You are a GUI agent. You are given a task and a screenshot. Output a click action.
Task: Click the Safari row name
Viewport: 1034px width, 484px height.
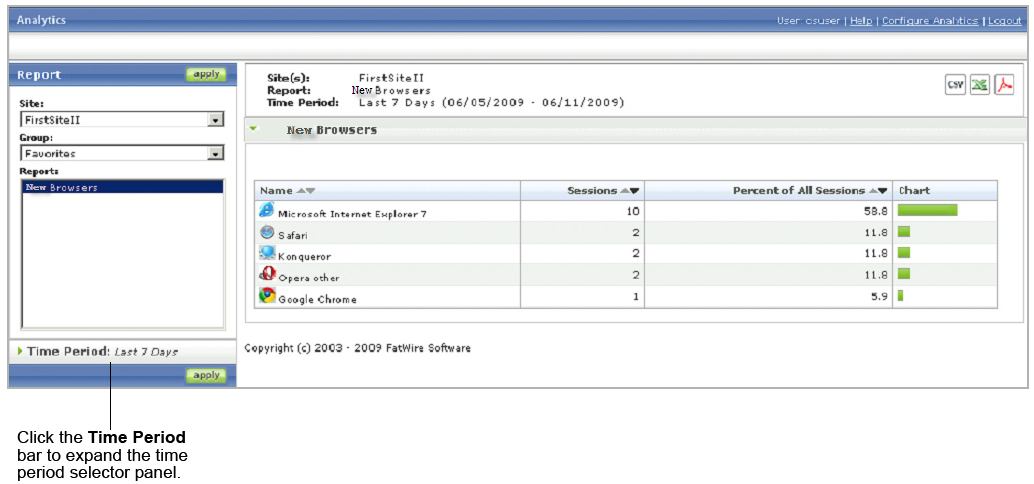pos(293,235)
